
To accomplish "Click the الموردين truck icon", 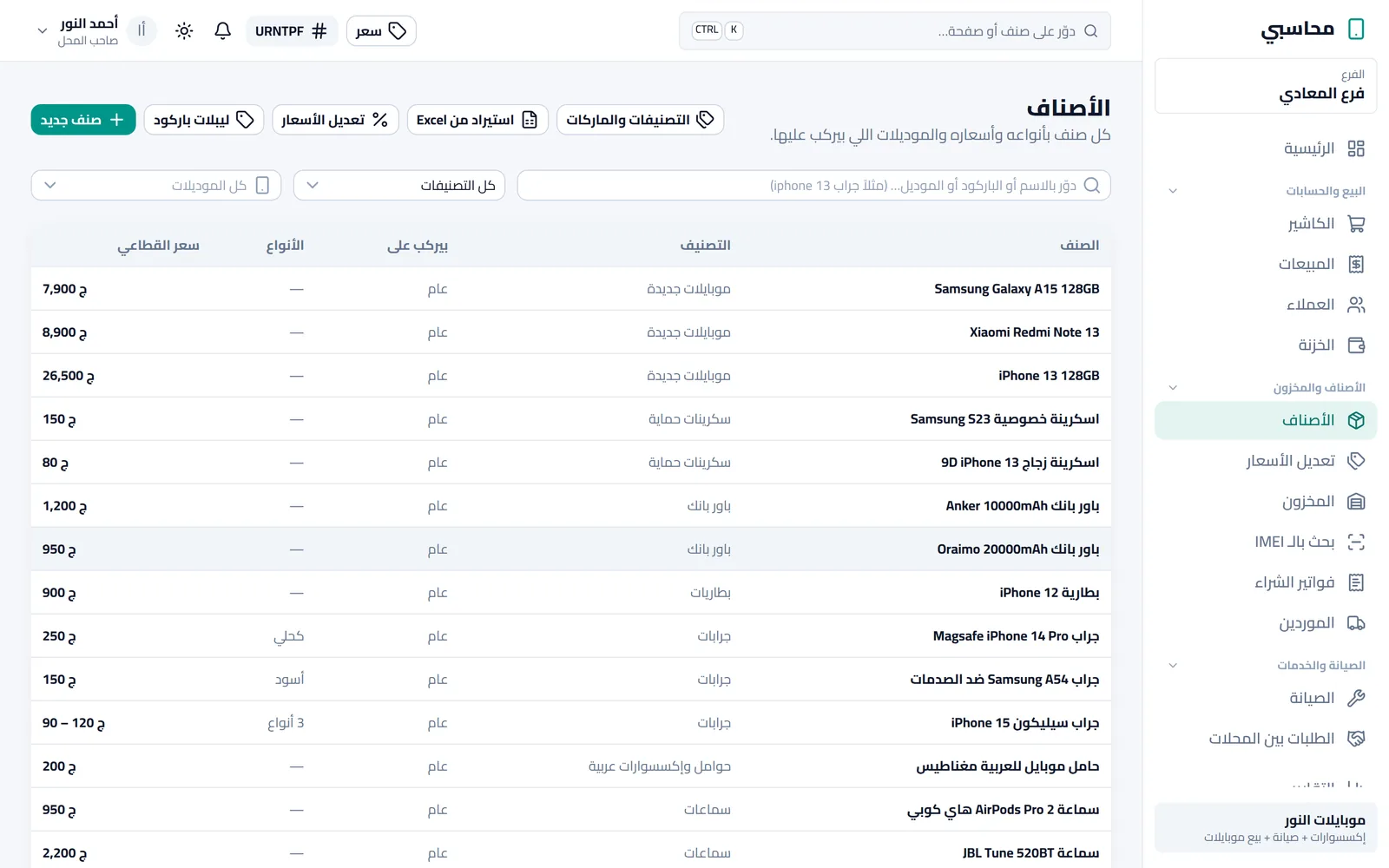I will [1356, 623].
